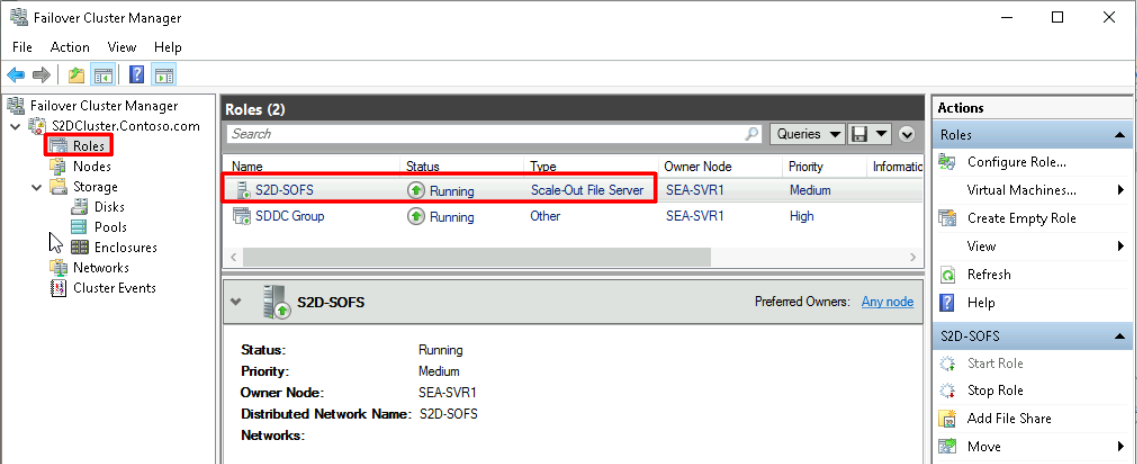Open the Action menu
The height and width of the screenshot is (464, 1137).
click(x=70, y=47)
